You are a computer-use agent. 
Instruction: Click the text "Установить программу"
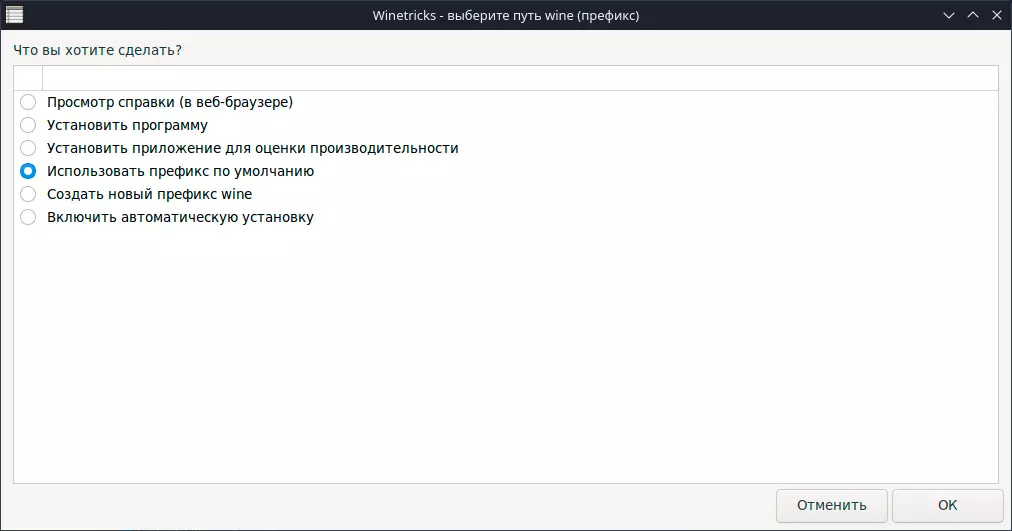(x=127, y=125)
